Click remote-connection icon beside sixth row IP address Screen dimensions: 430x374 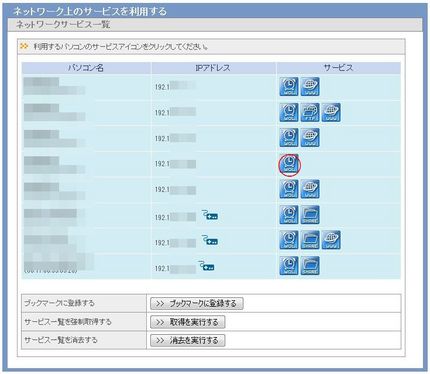(210, 215)
